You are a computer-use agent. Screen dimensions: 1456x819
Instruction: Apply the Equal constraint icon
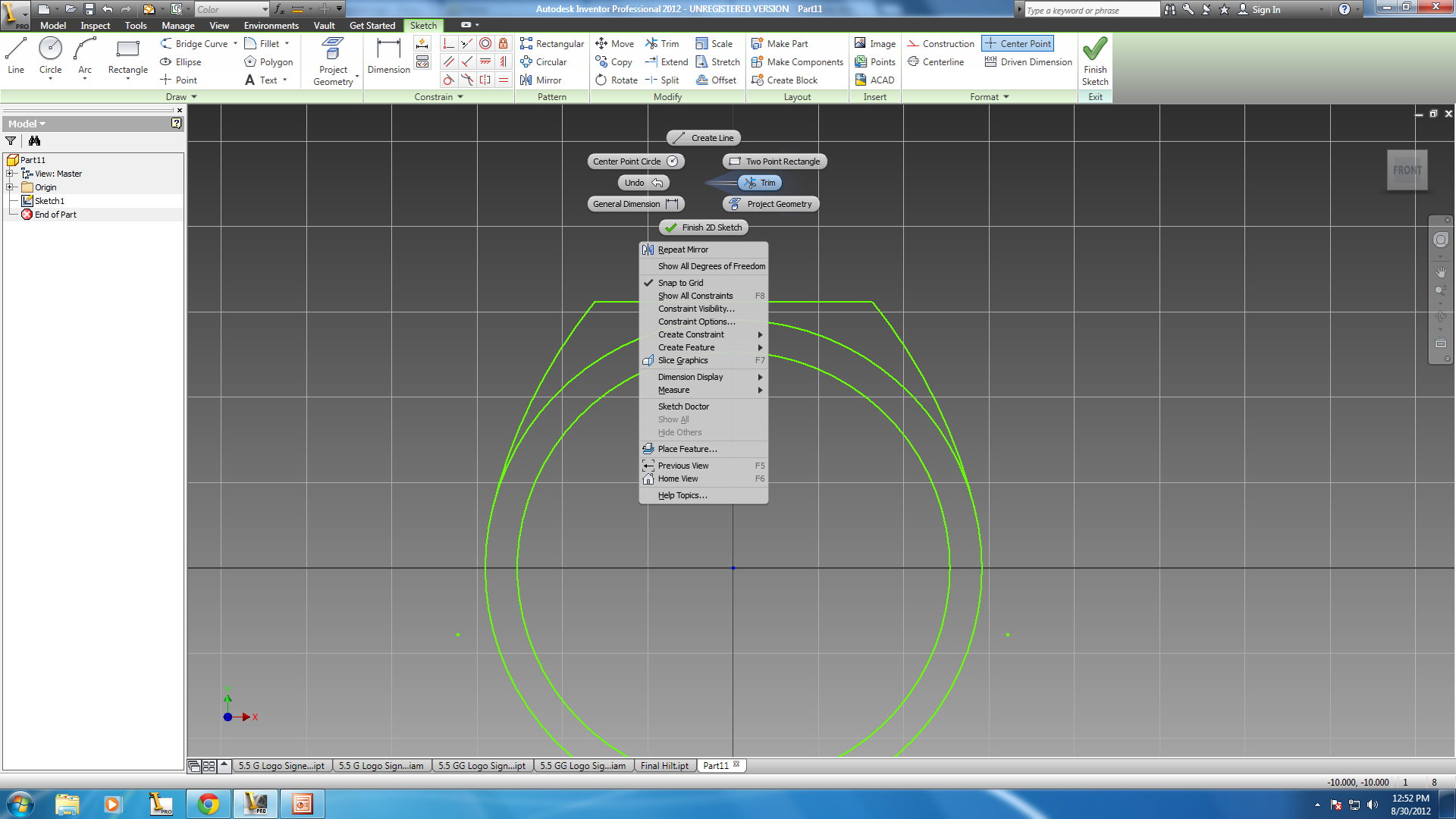point(503,80)
